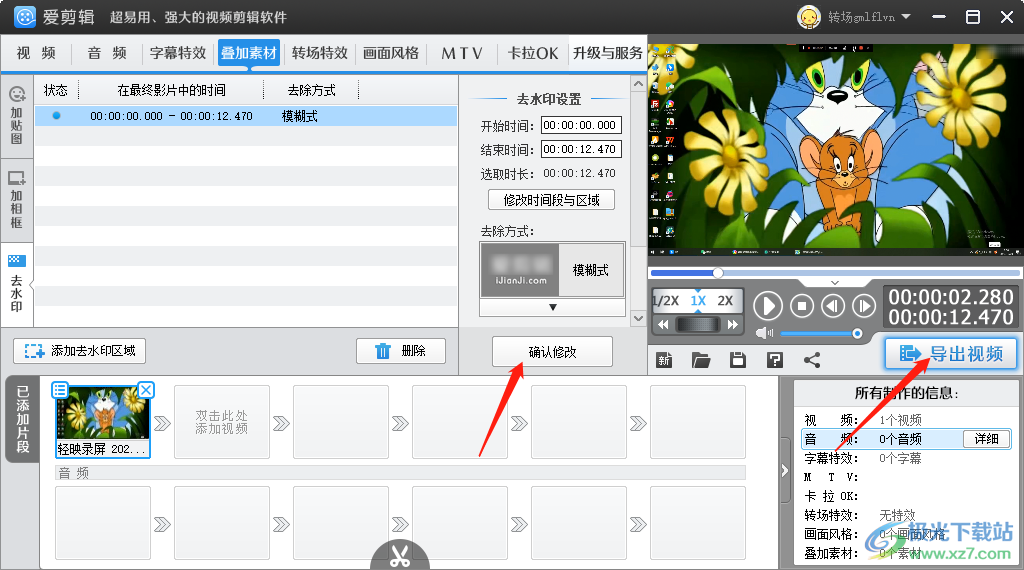Select the 加贴图 sidebar item
1024x570 pixels.
[x=16, y=116]
